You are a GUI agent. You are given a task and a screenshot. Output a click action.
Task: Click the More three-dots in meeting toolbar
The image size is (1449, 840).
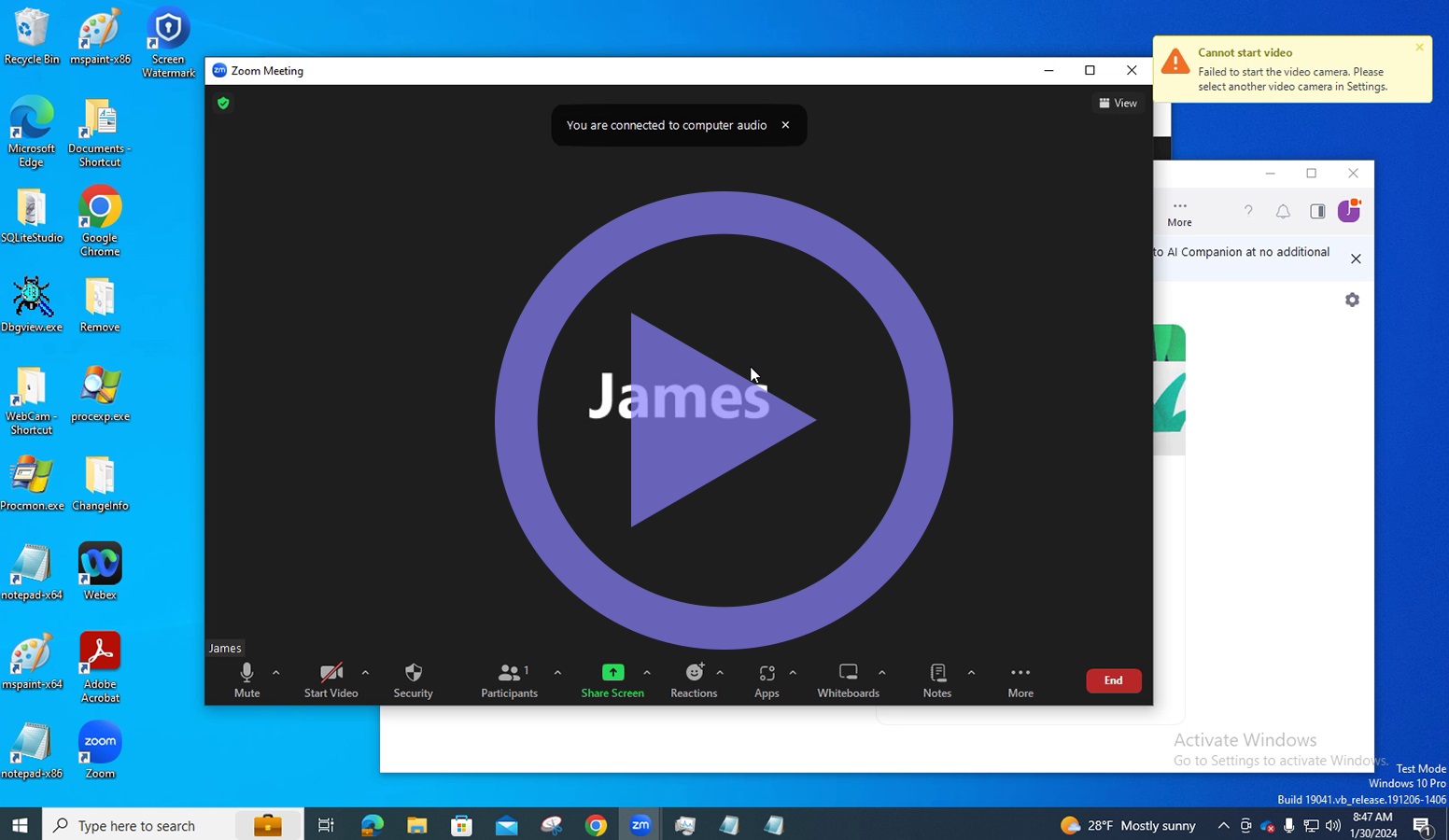1020,679
